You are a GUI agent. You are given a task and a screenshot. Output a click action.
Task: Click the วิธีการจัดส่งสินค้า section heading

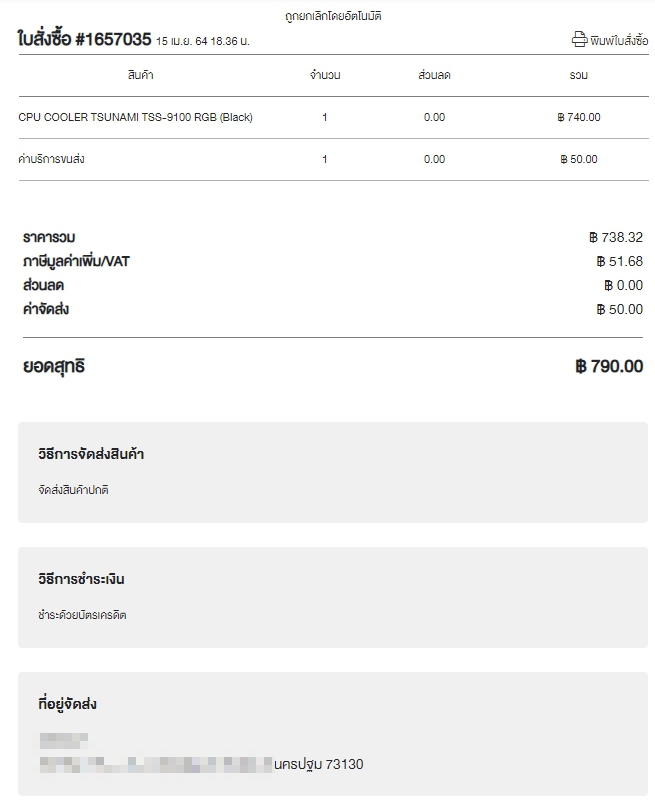pyautogui.click(x=90, y=454)
